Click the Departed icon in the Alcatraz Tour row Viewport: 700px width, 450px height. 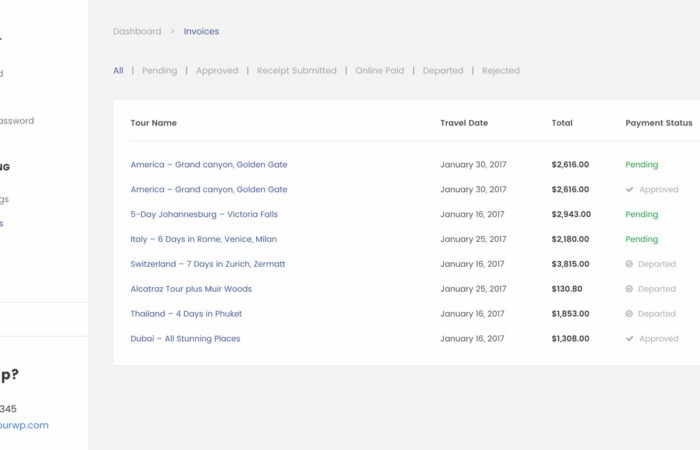tap(629, 289)
